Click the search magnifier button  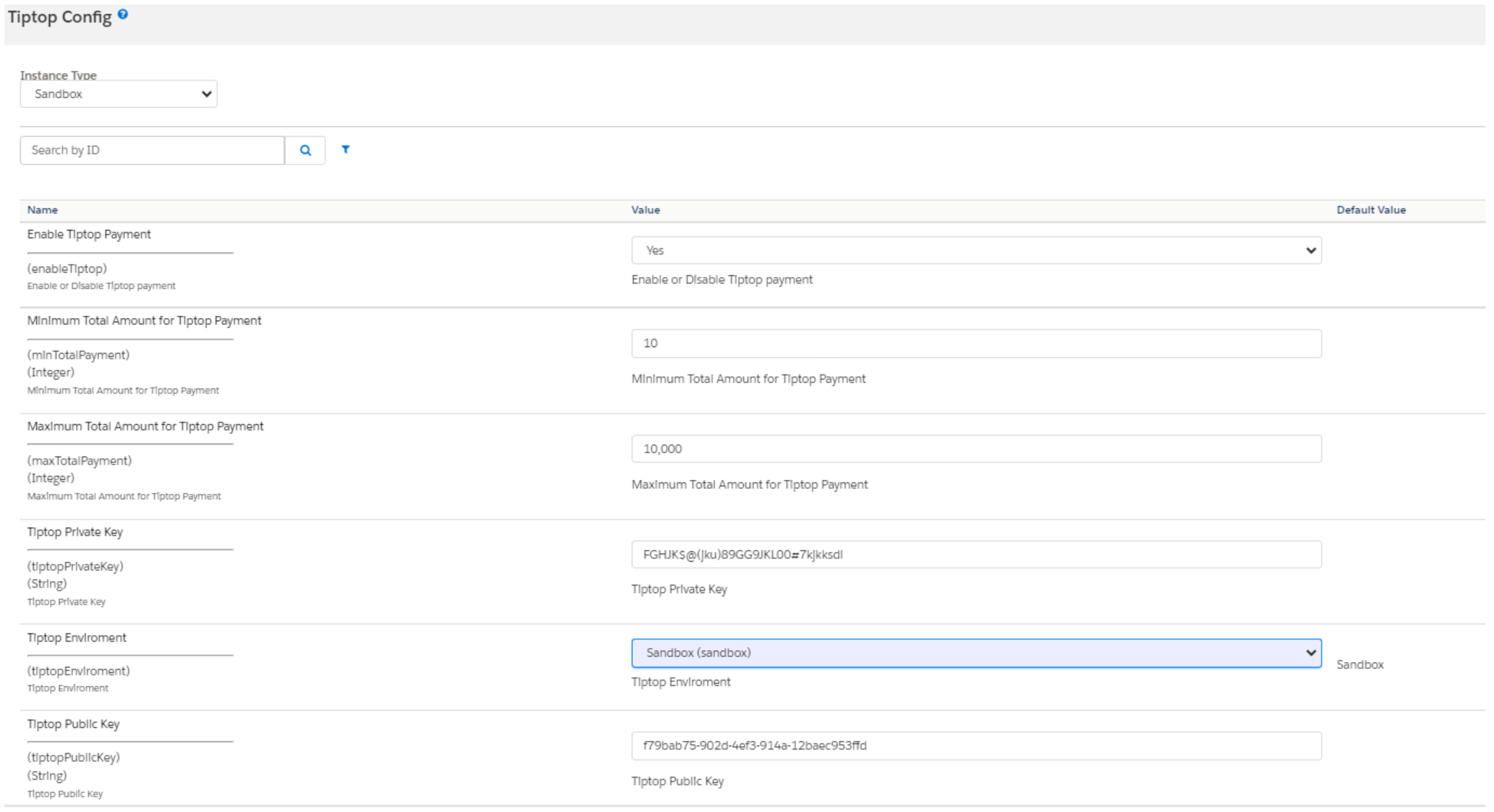[305, 150]
